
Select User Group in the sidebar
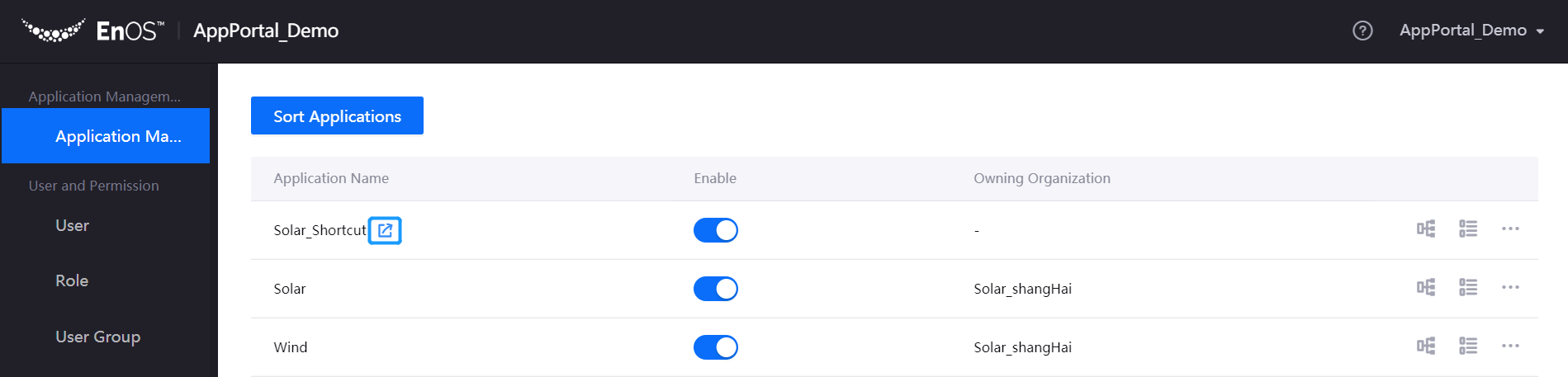pyautogui.click(x=97, y=337)
